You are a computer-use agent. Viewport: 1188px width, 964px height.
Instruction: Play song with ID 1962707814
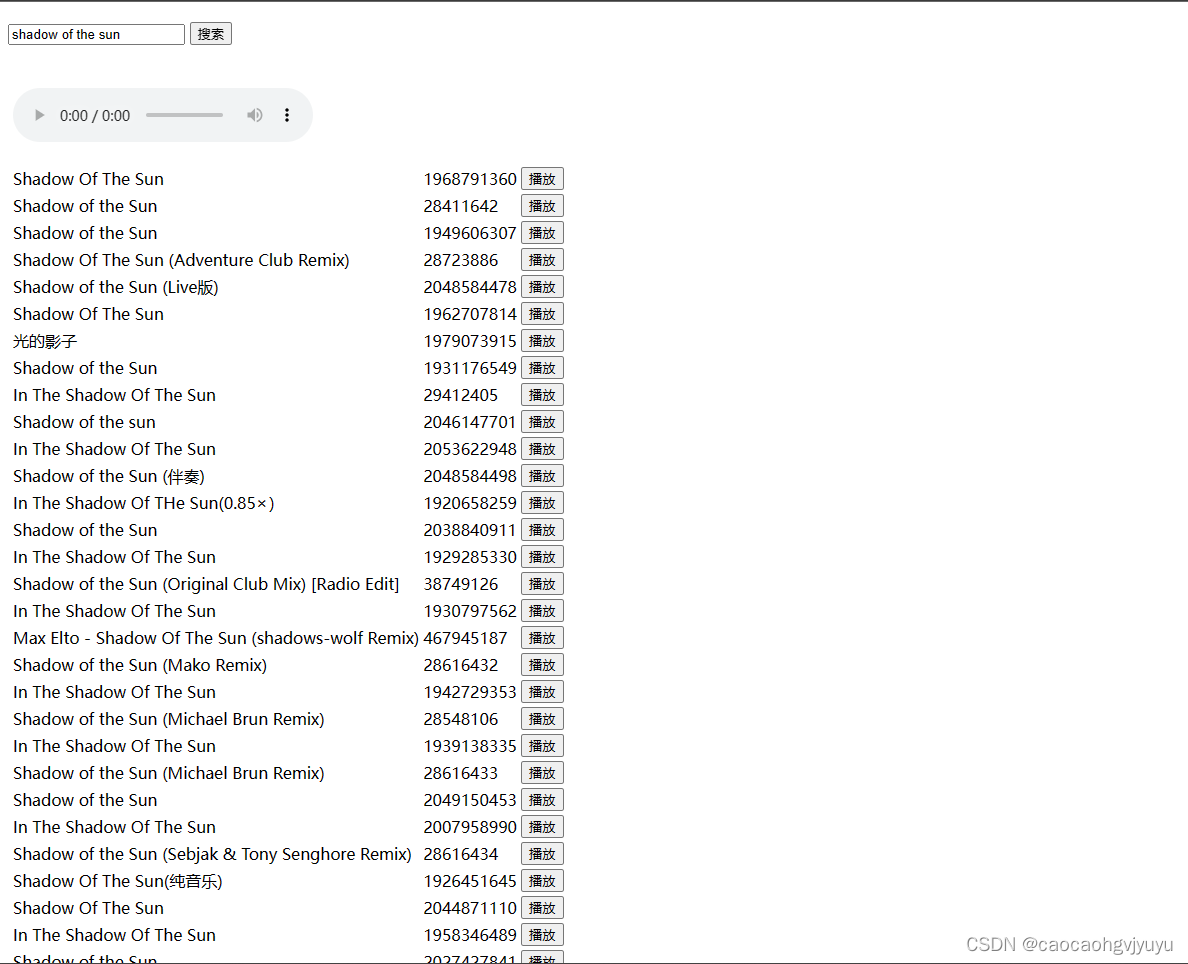542,314
